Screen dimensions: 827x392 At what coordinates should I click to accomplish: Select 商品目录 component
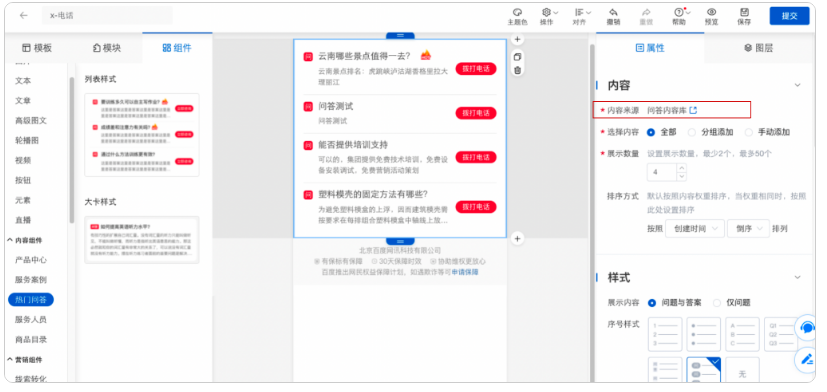click(31, 340)
